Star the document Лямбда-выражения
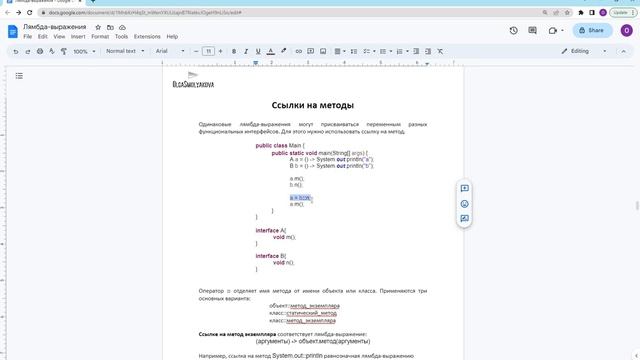This screenshot has height=360, width=640. [98, 27]
